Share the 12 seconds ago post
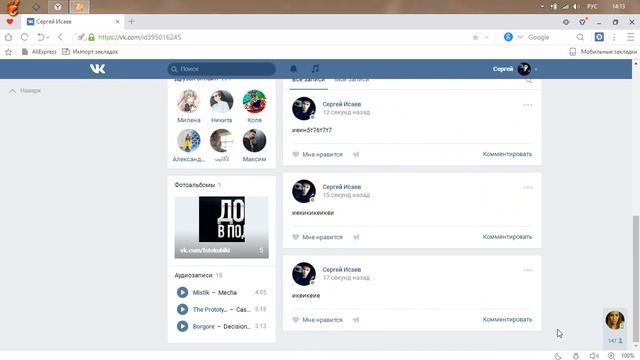 coord(356,154)
